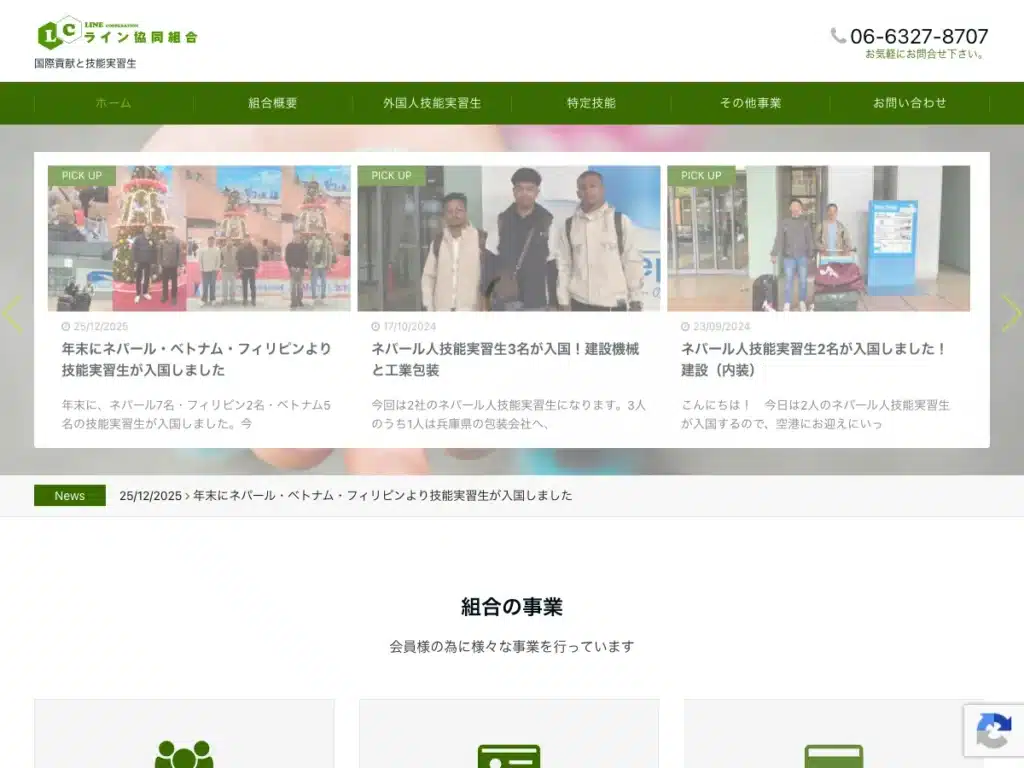Screen dimensions: 1024x768
Task: Click the credit card icon in right card
Action: (834, 756)
